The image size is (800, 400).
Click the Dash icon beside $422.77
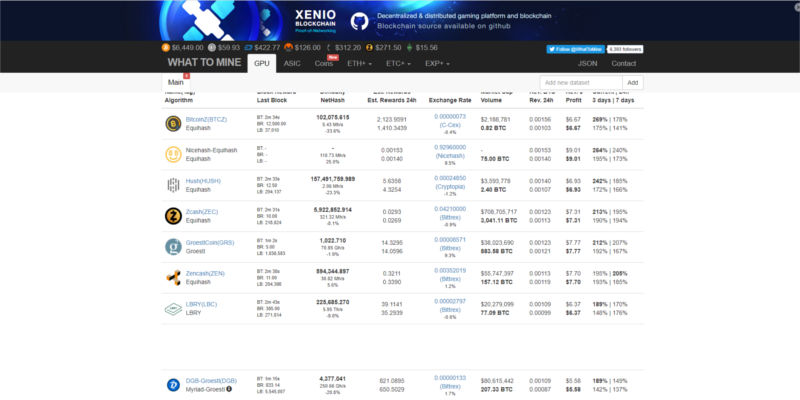point(248,47)
